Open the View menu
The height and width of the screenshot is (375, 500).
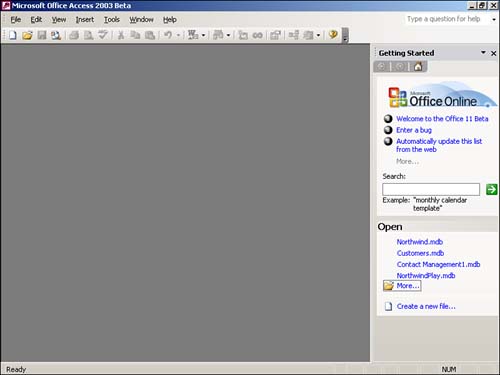click(59, 20)
